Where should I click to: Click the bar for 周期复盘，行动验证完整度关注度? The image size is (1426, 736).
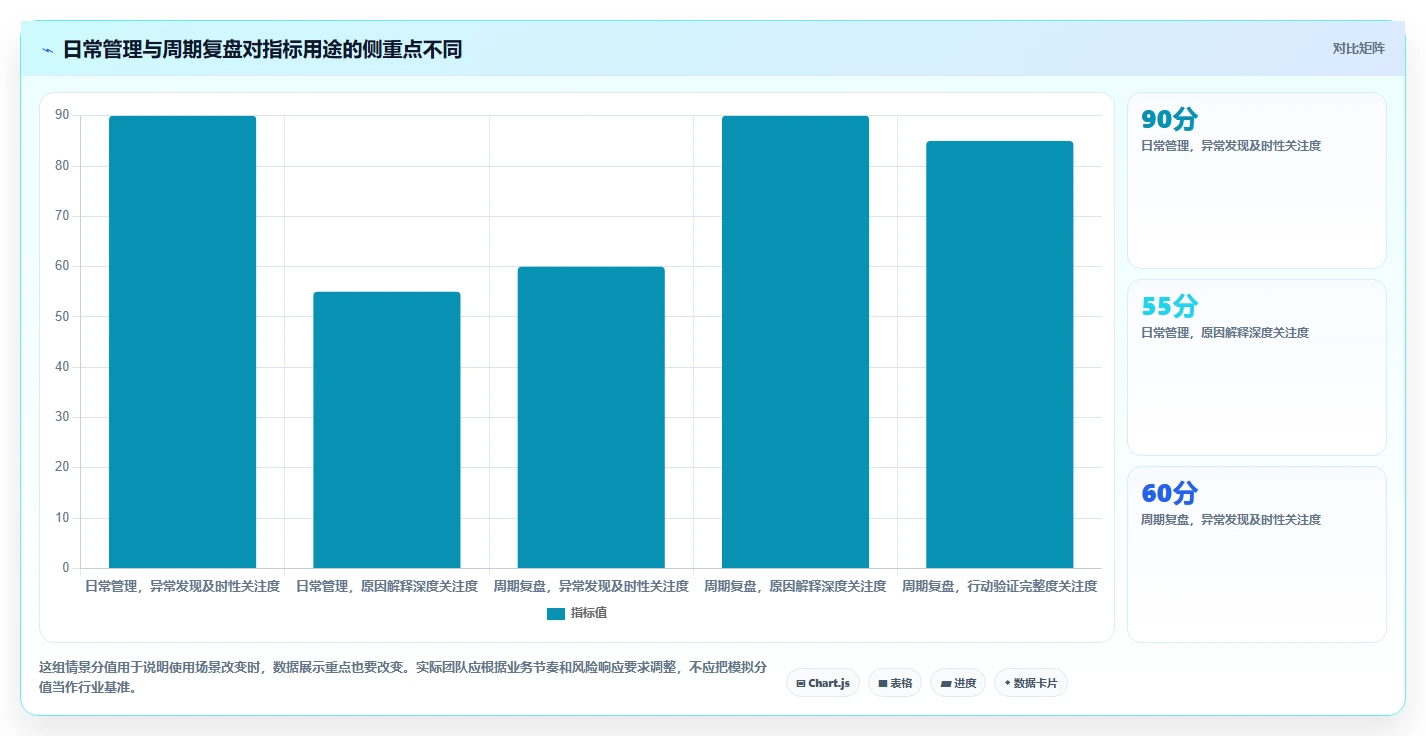pos(1000,355)
